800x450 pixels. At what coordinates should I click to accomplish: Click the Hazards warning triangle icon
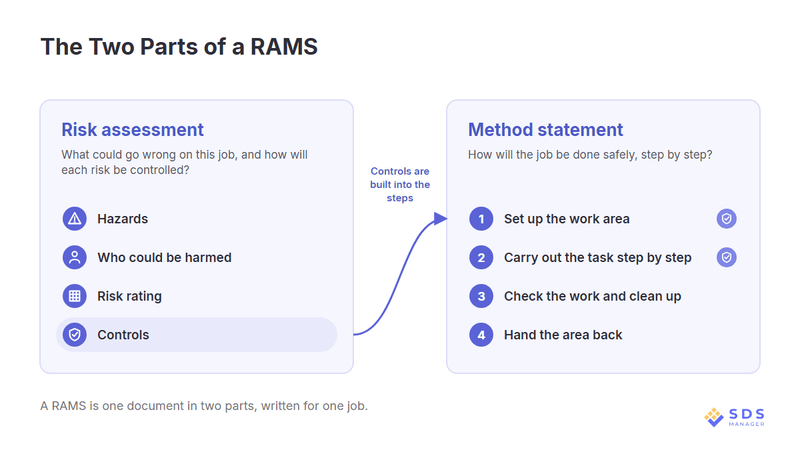pyautogui.click(x=74, y=219)
